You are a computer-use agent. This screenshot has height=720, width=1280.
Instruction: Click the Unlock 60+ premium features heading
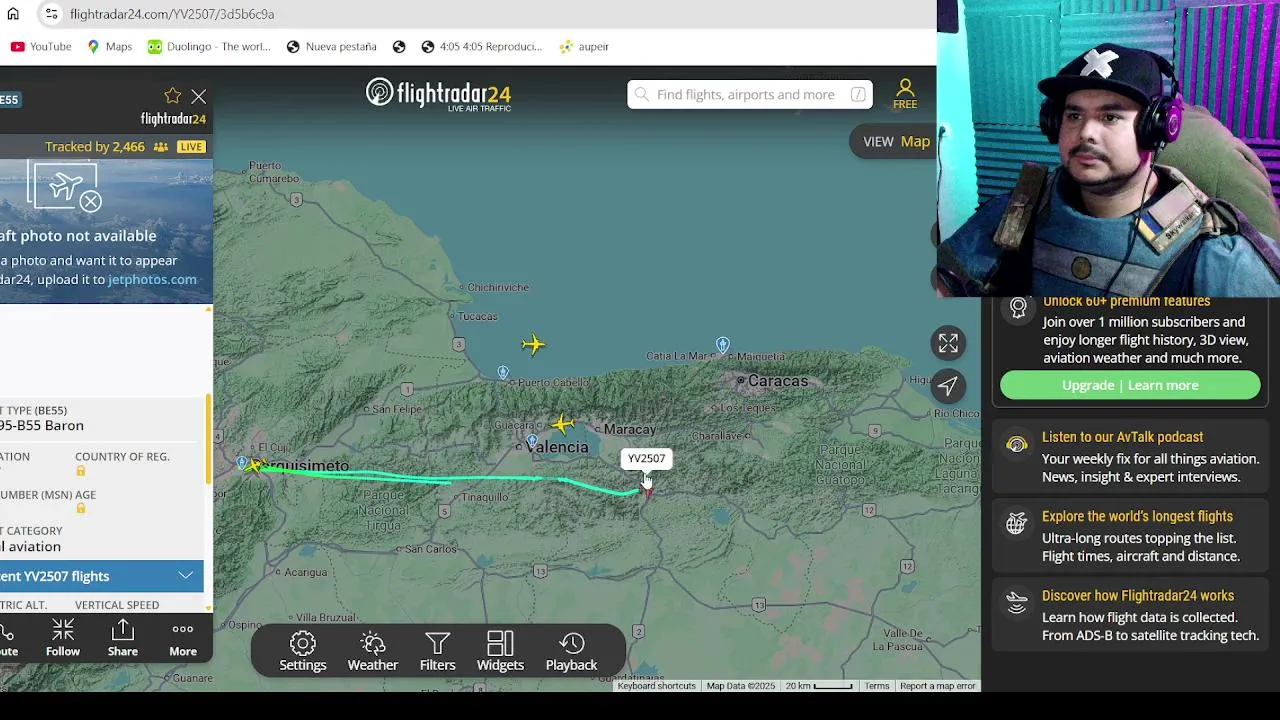point(1126,302)
